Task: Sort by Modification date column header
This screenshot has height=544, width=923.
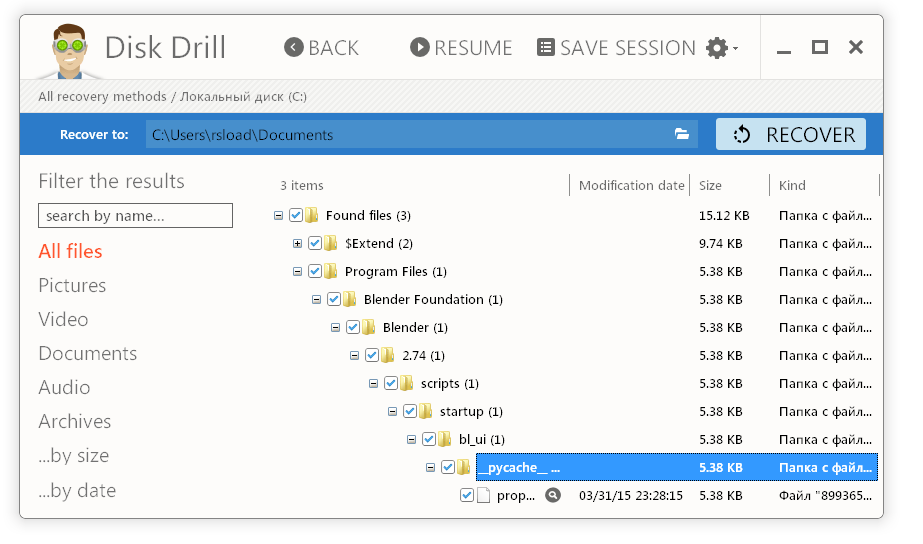Action: 631,185
